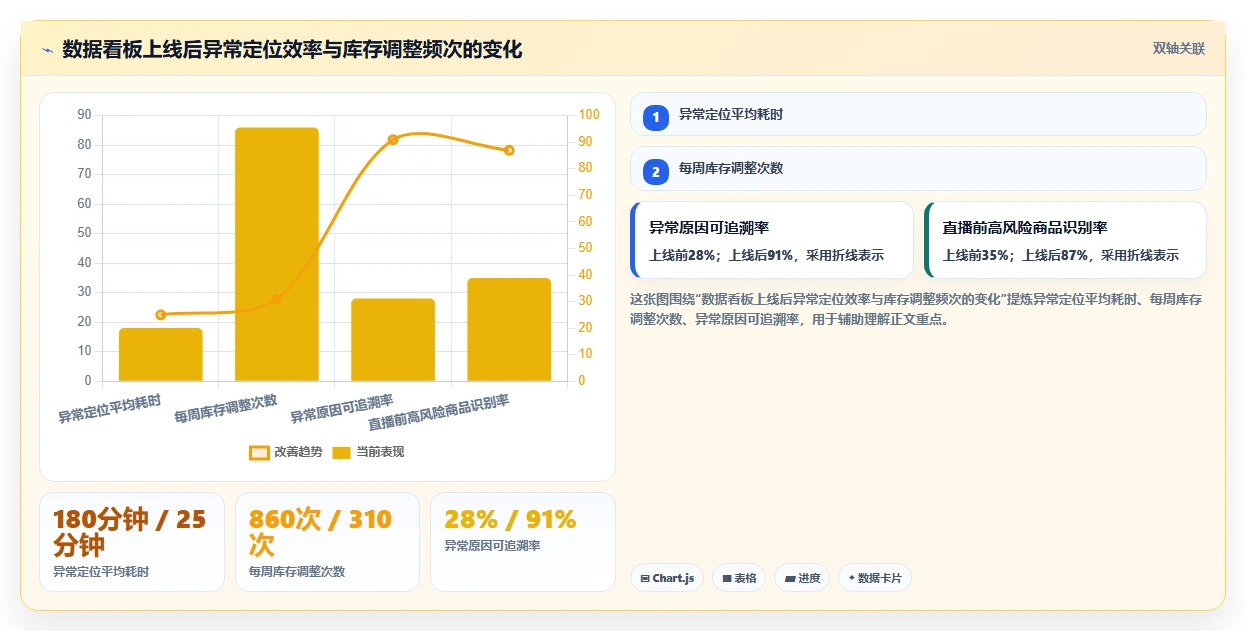1246x631 pixels.
Task: Open the 异常原因可追溯率 detail card
Action: click(772, 240)
